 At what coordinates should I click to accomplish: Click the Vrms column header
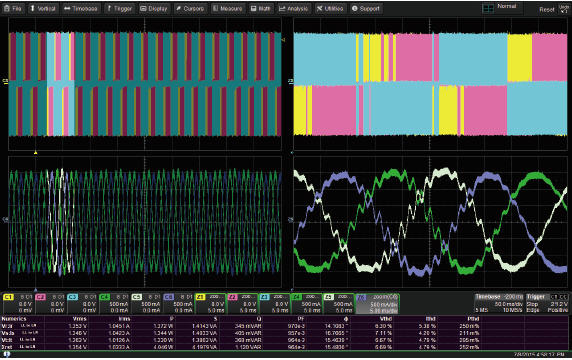tap(80, 319)
